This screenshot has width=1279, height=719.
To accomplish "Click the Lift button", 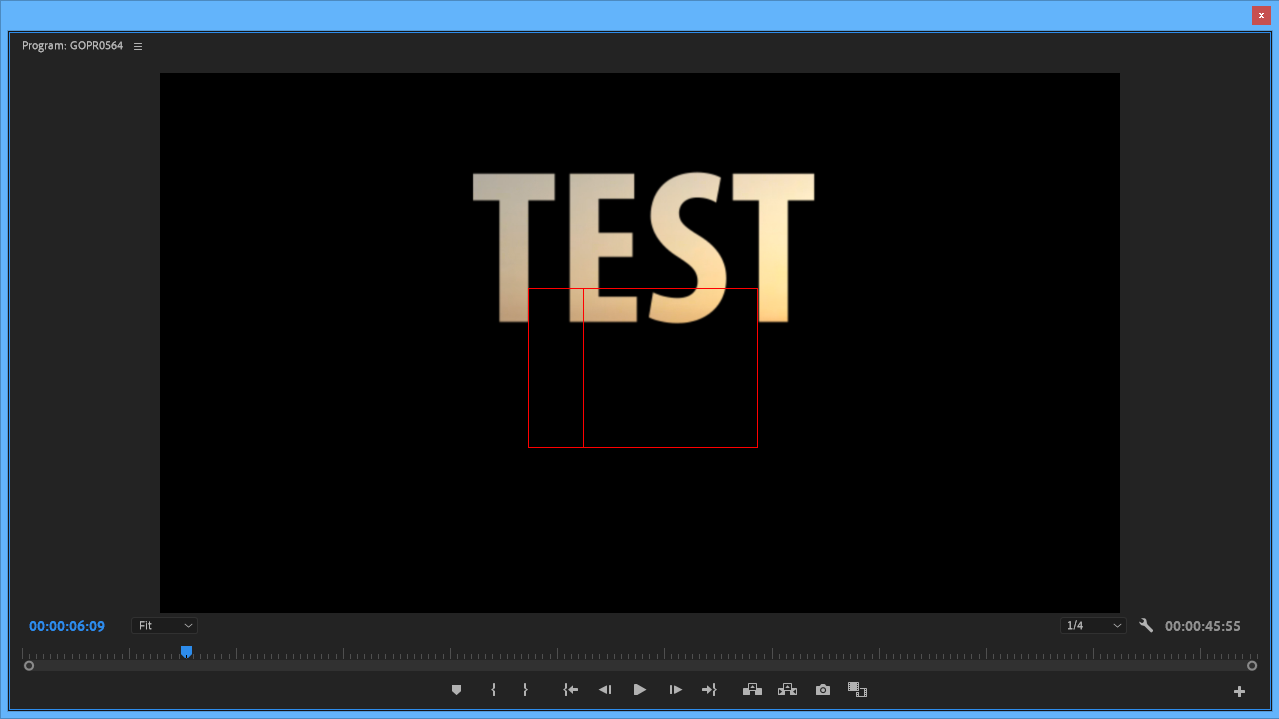I will [x=752, y=690].
